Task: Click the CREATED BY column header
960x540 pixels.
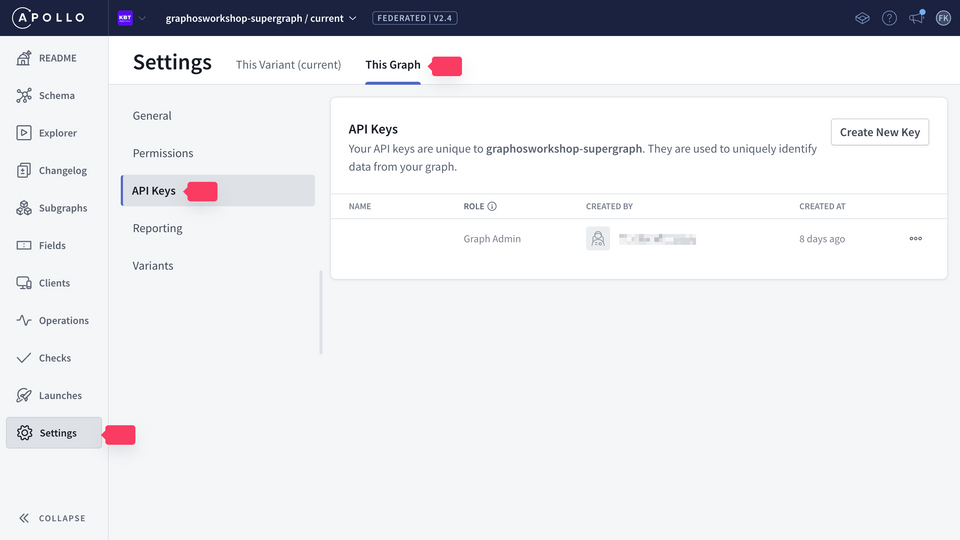Action: pyautogui.click(x=609, y=206)
